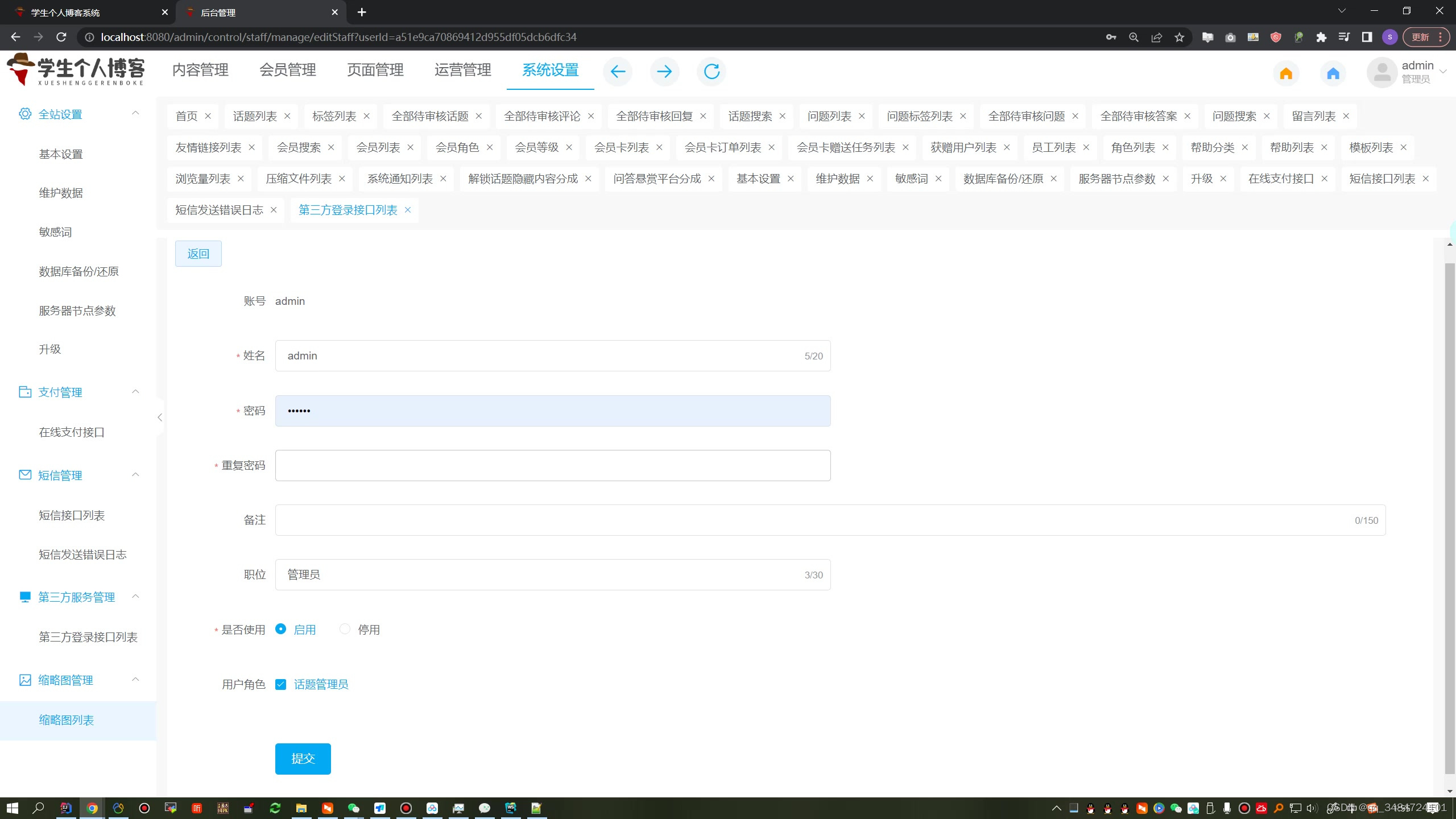This screenshot has width=1456, height=819.
Task: Switch to 会员管理 top menu
Action: [288, 70]
